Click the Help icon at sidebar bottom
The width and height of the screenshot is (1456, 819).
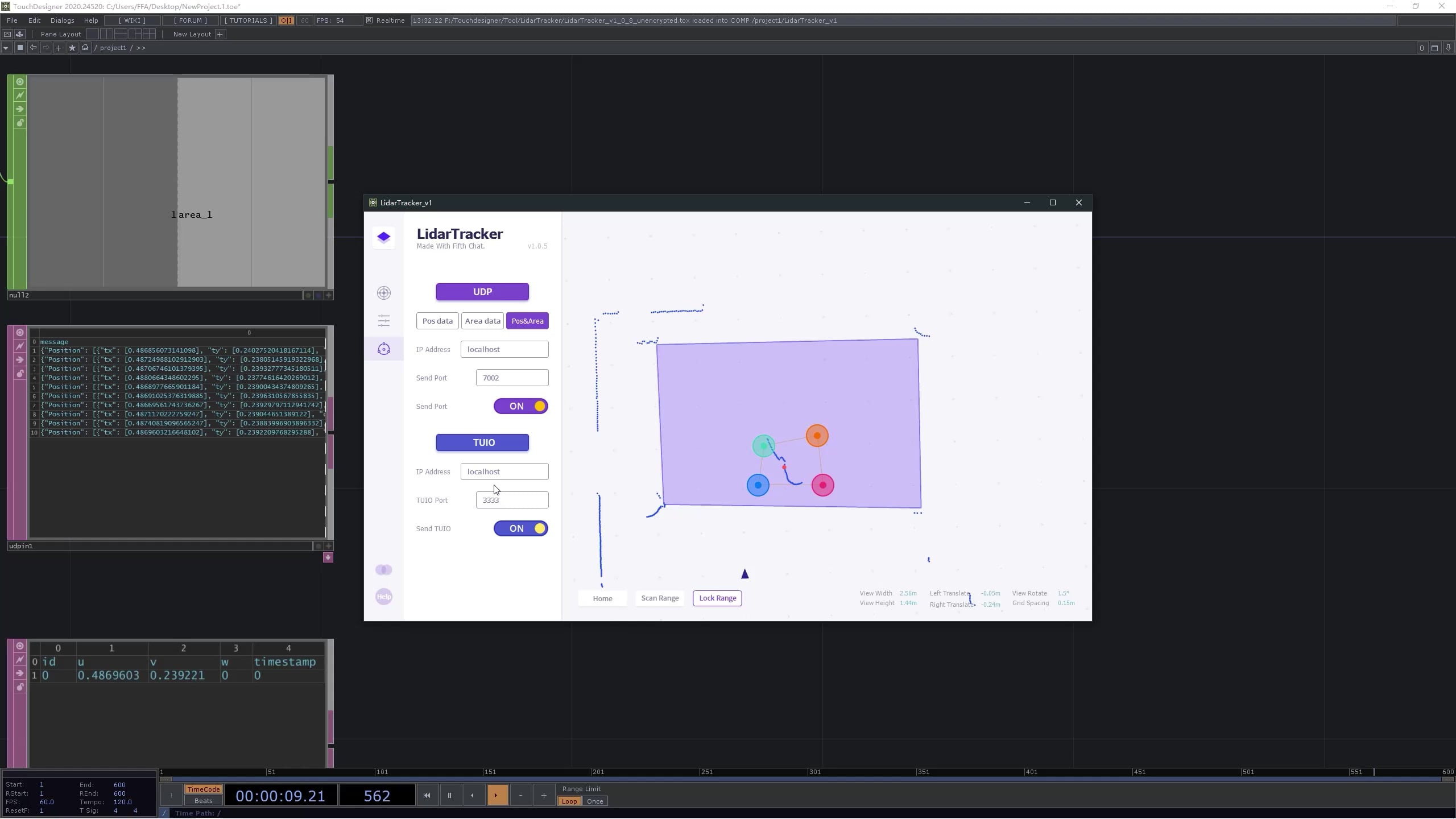coord(383,597)
